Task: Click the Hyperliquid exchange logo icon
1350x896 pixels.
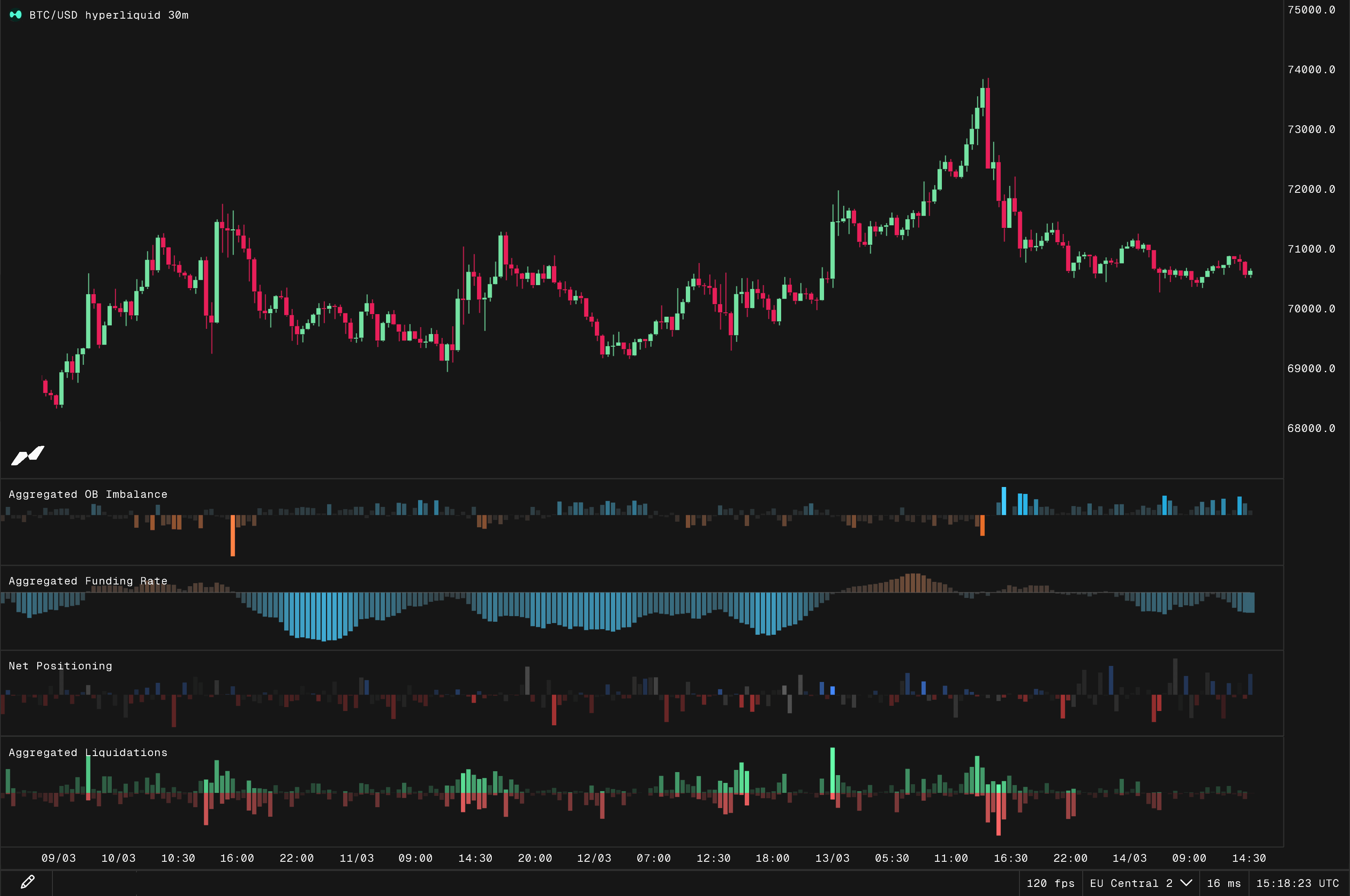Action: [16, 15]
